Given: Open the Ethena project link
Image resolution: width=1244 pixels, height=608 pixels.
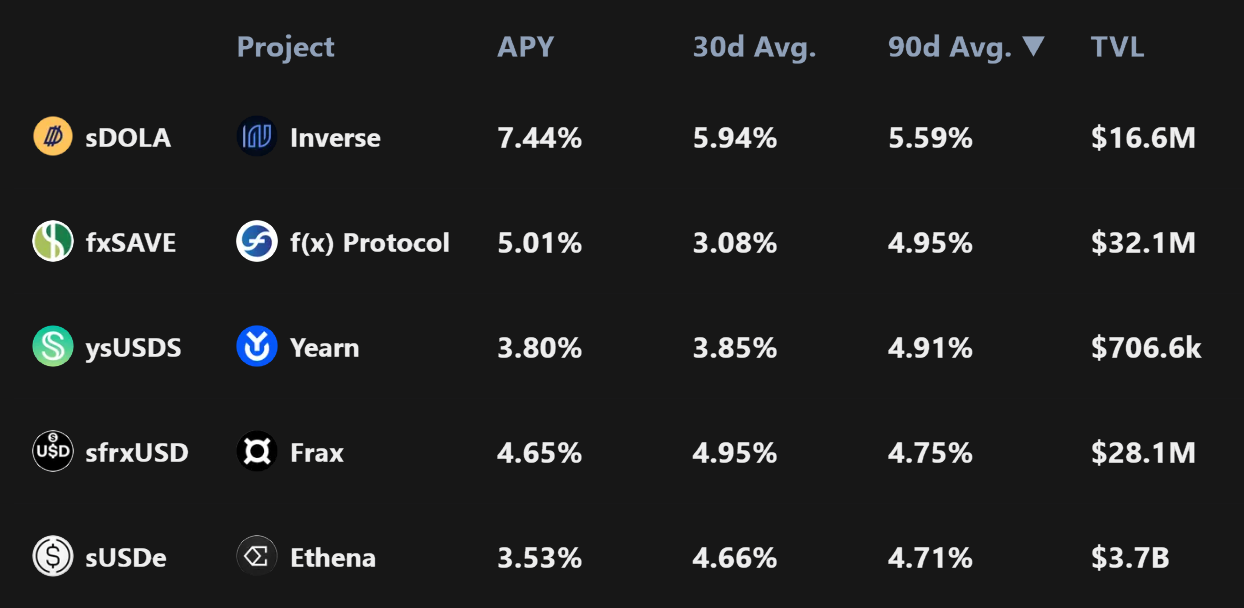Looking at the screenshot, I should click(333, 558).
